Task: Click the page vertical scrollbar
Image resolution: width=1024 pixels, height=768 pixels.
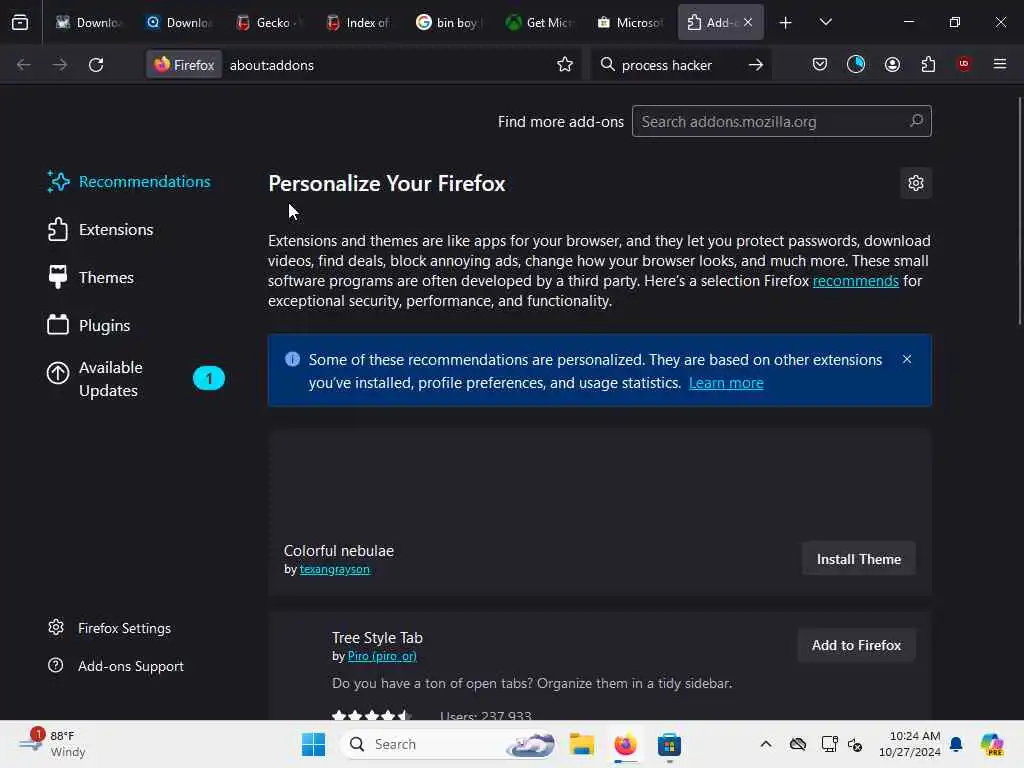Action: tap(1019, 209)
